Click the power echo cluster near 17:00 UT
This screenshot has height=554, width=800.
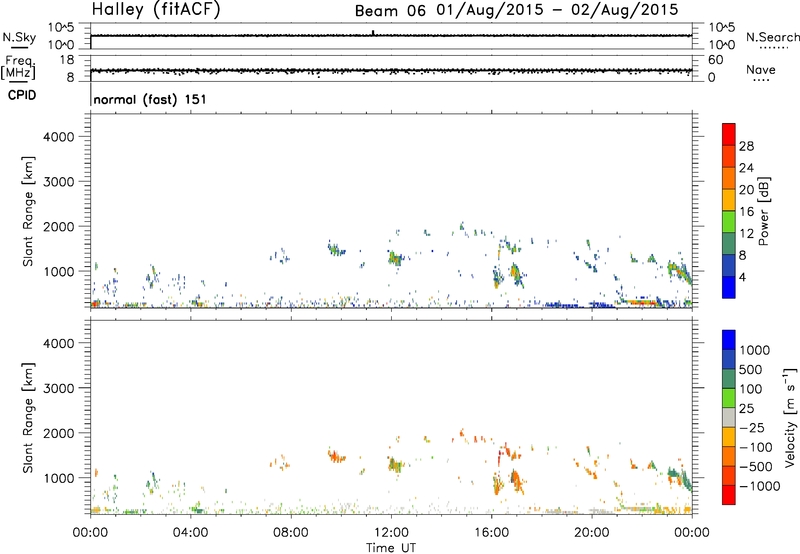pyautogui.click(x=516, y=275)
